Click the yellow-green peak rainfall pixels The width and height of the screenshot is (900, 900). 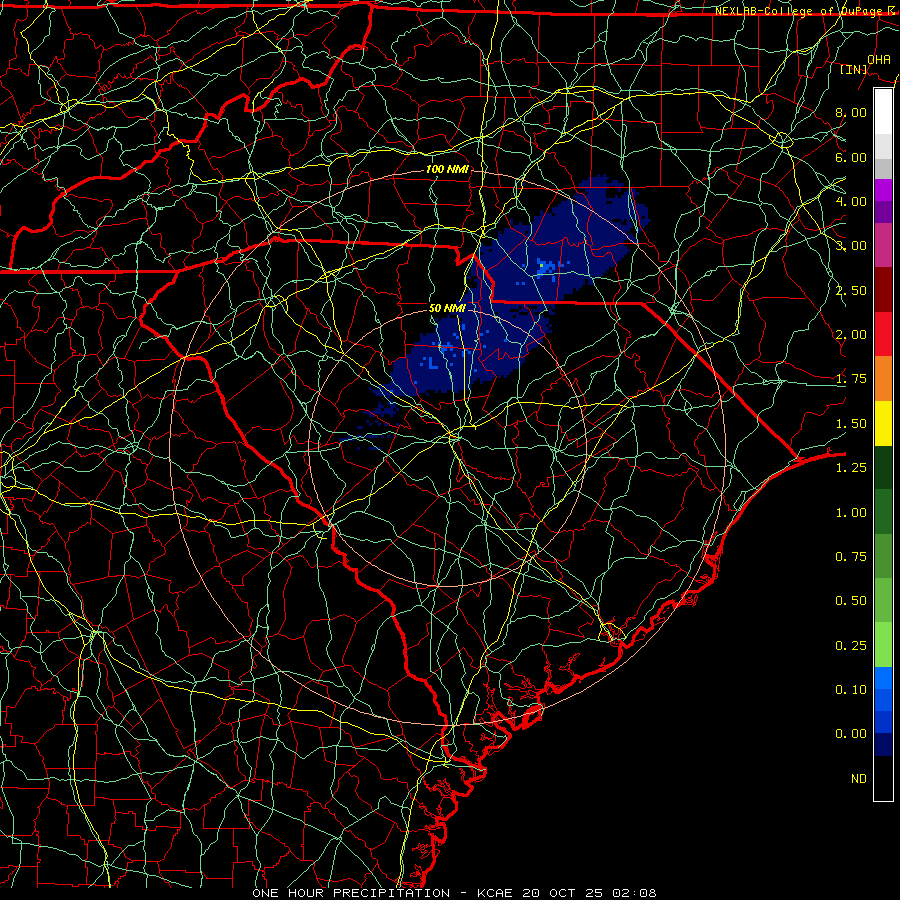click(543, 265)
